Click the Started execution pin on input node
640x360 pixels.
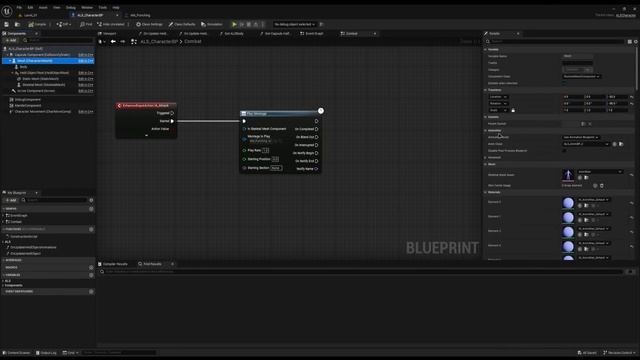[172, 121]
